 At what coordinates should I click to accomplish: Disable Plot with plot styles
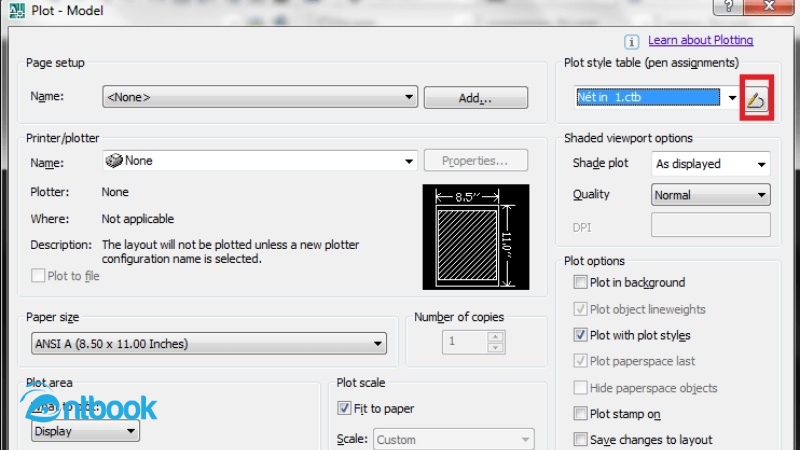click(x=580, y=335)
